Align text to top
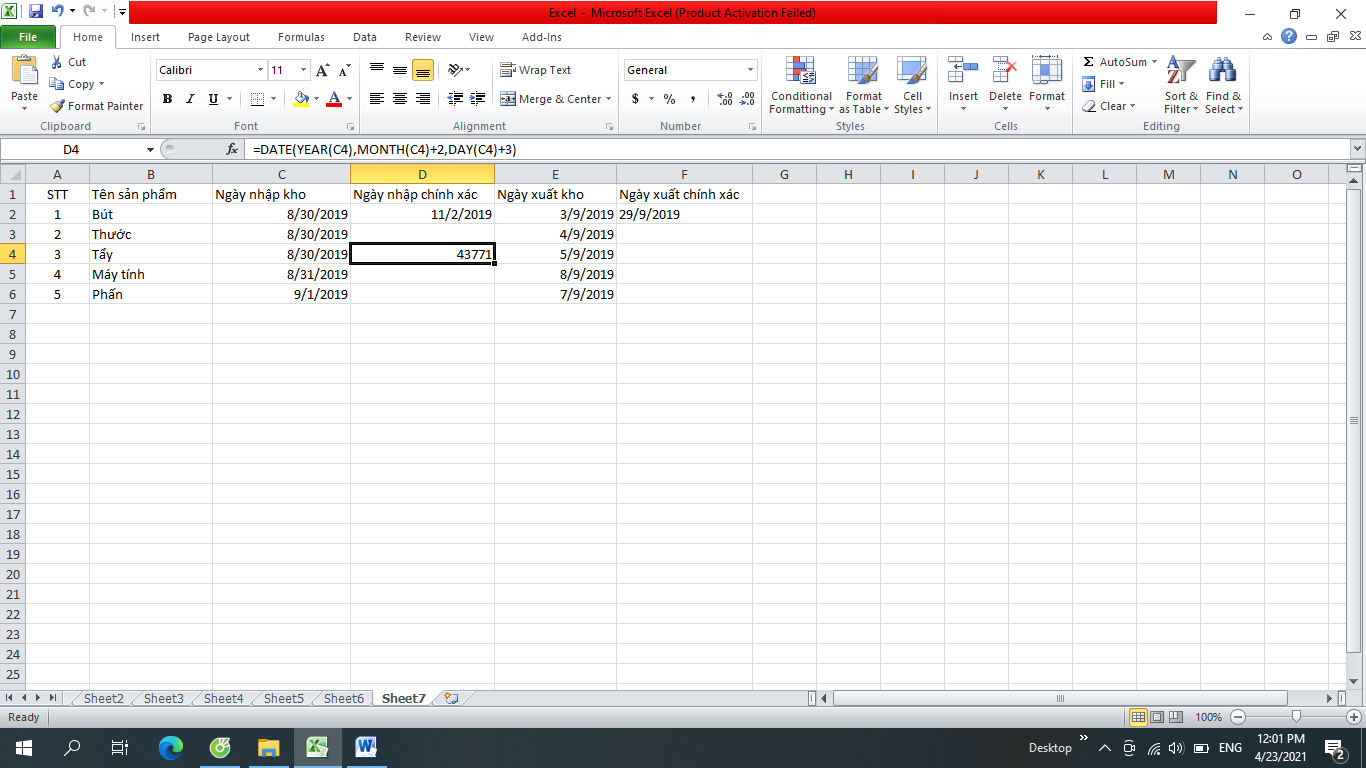The width and height of the screenshot is (1366, 768). pyautogui.click(x=377, y=70)
